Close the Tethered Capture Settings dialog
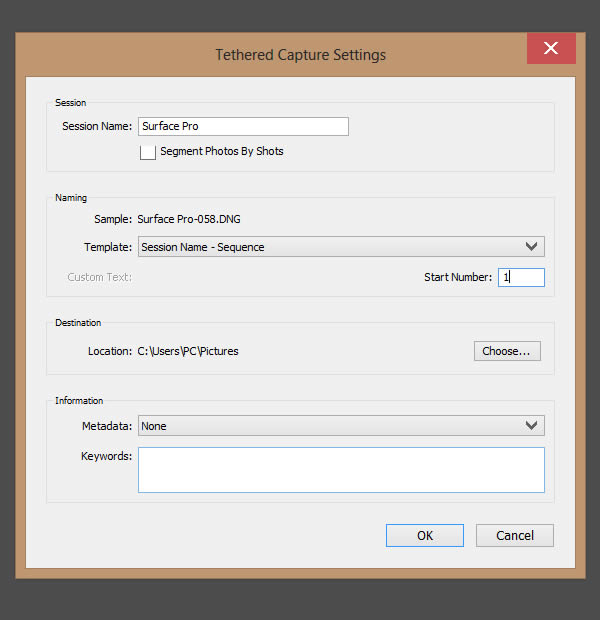 (x=551, y=48)
